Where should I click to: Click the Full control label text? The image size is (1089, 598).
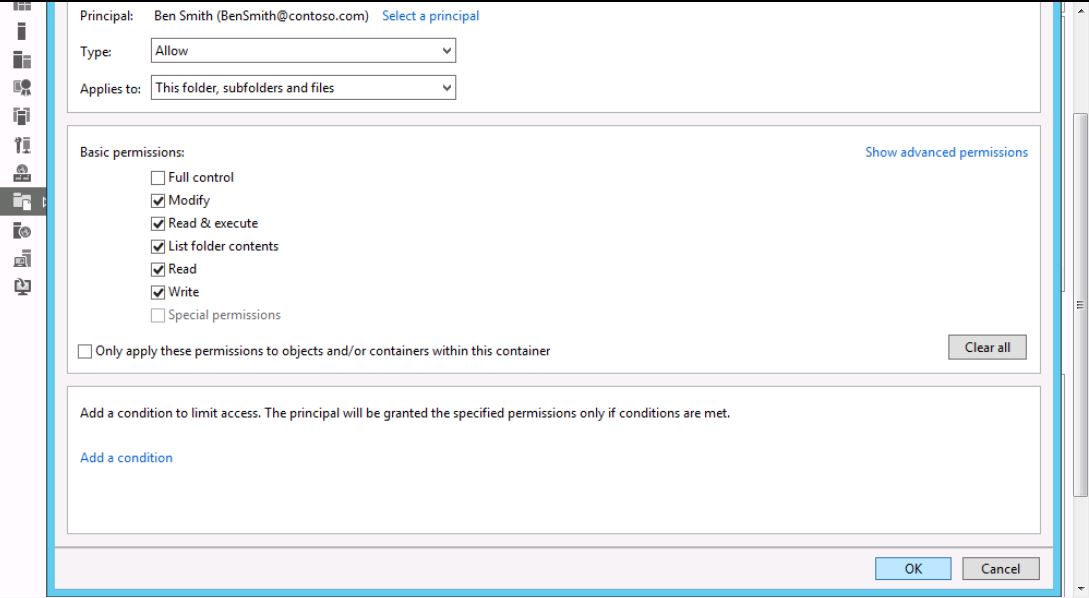(x=201, y=177)
